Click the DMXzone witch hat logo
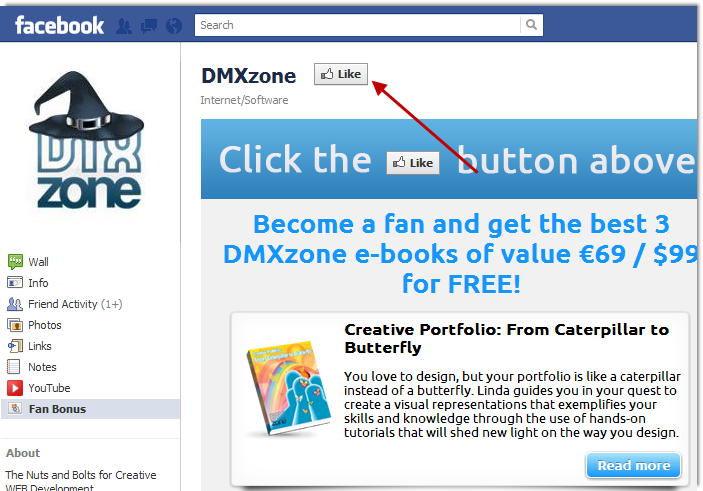 click(87, 140)
